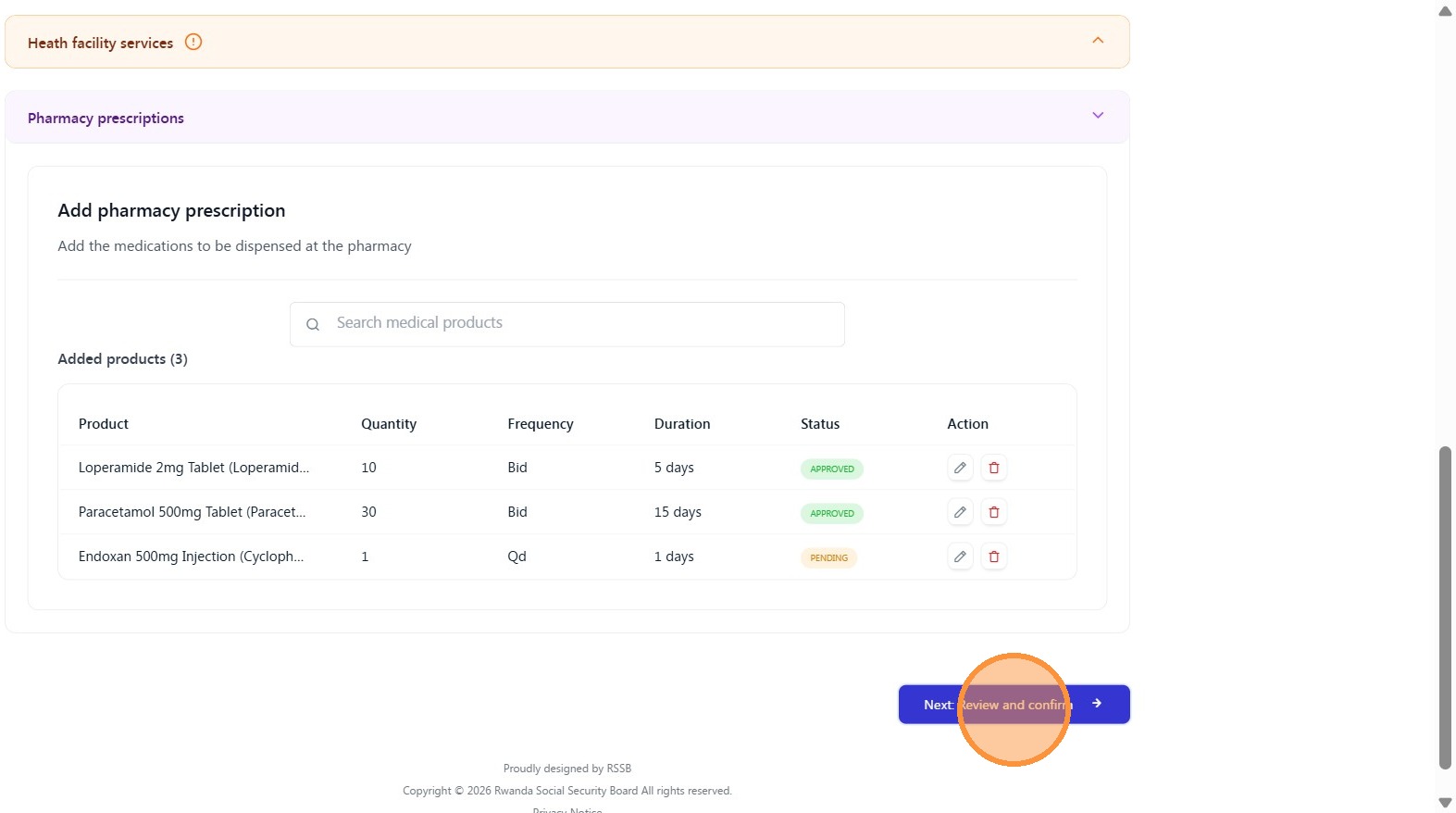Click the vertical scrollbar thumb
This screenshot has height=813, width=1456.
(x=1445, y=607)
